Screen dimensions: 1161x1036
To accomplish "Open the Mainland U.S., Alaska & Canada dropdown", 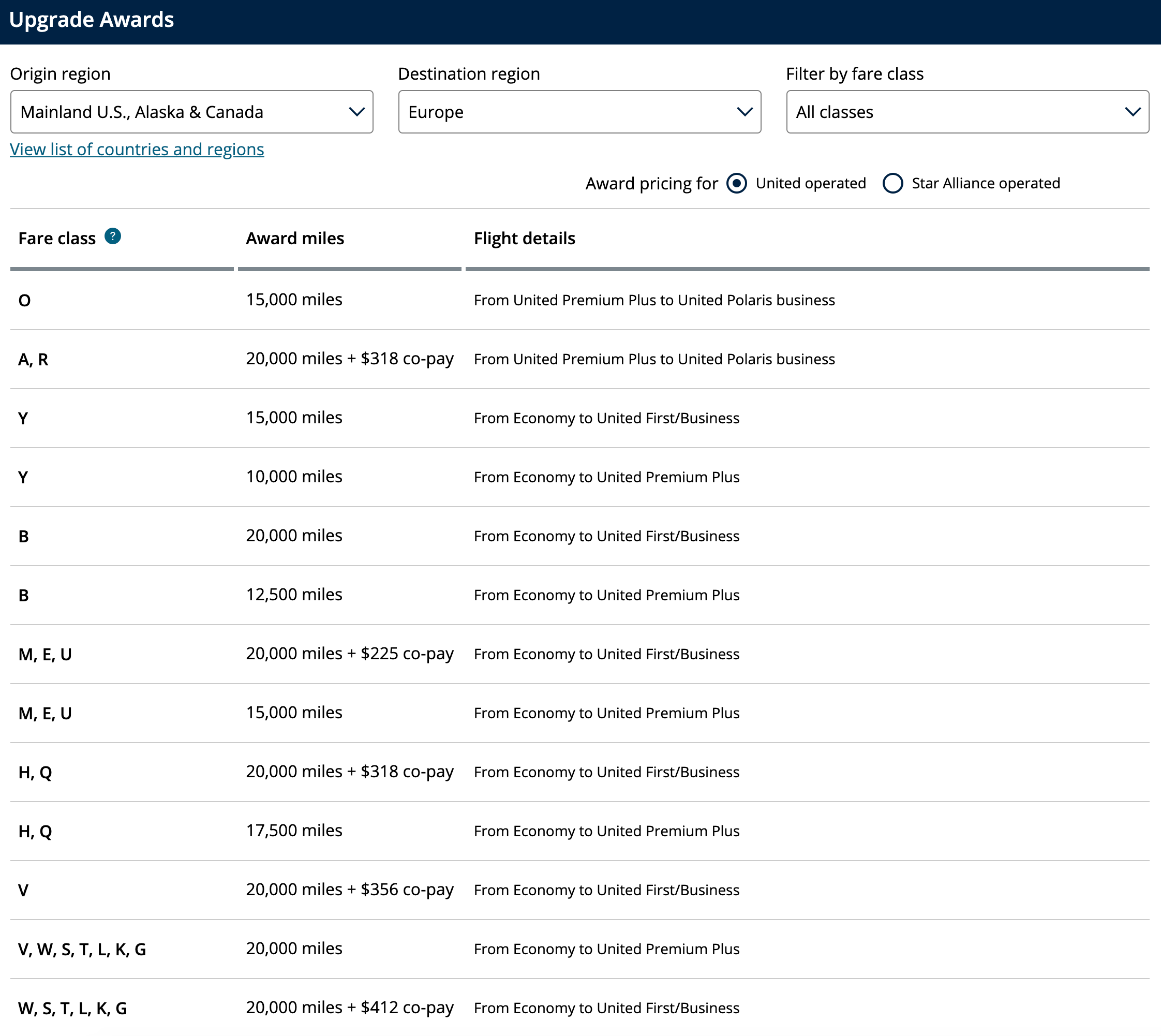I will pyautogui.click(x=191, y=112).
